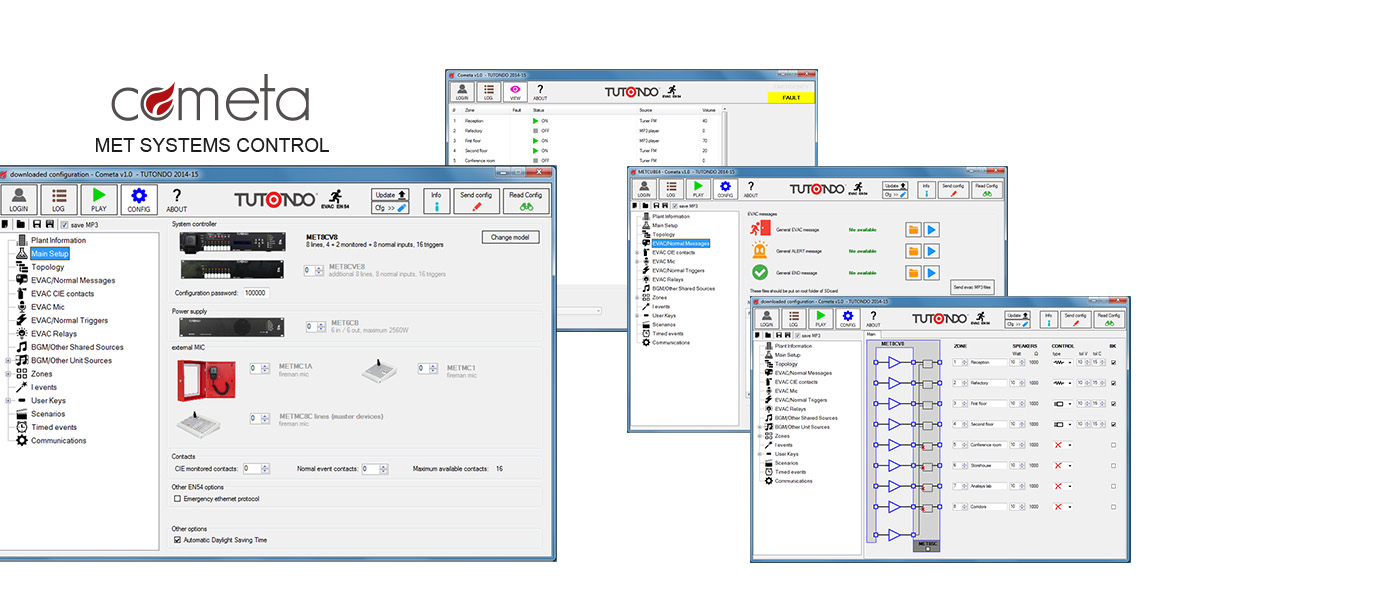1400x600 pixels.
Task: Open Communications in Main Setup window tree
Action: [58, 440]
